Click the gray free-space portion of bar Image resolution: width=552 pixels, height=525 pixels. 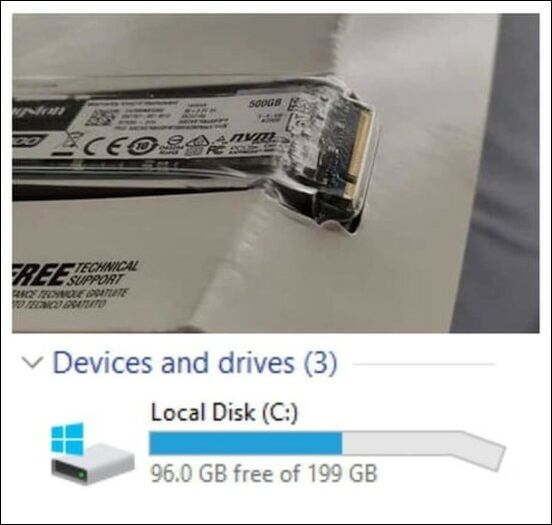[401, 444]
